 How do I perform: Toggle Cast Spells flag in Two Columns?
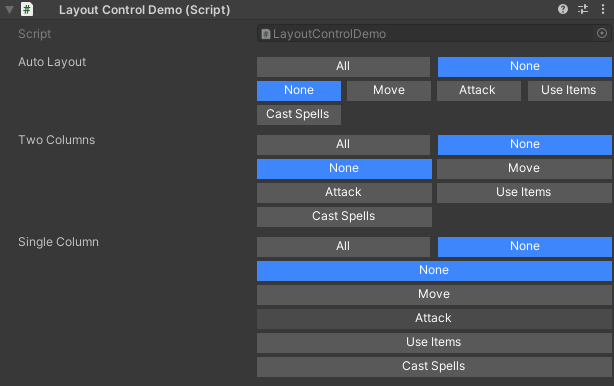(x=344, y=216)
